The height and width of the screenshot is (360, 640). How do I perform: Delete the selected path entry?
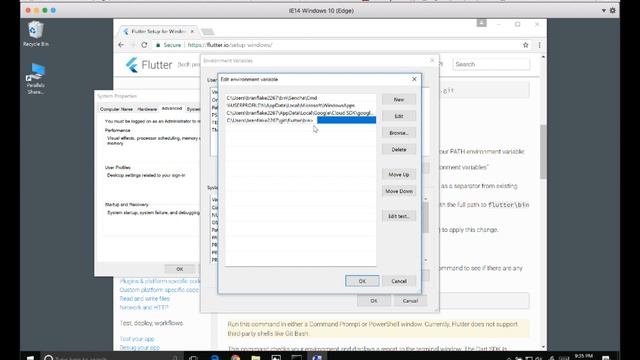point(399,150)
